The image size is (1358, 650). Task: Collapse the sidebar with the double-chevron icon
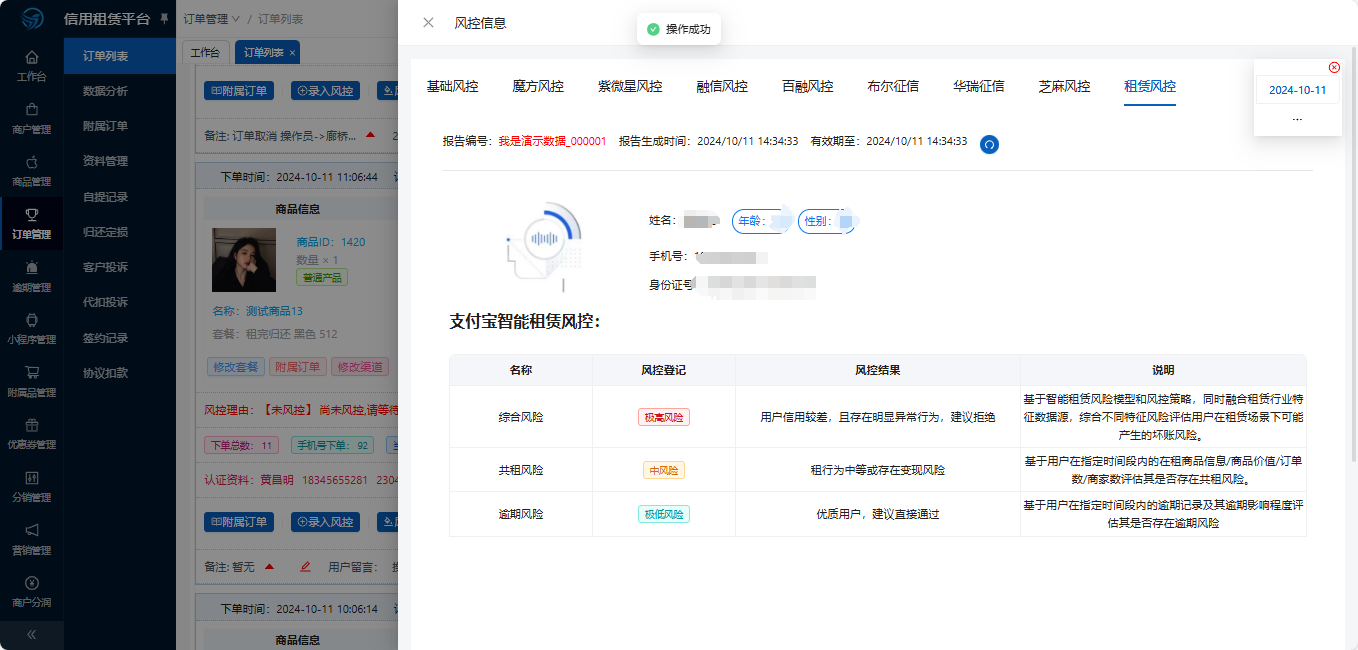[x=31, y=634]
